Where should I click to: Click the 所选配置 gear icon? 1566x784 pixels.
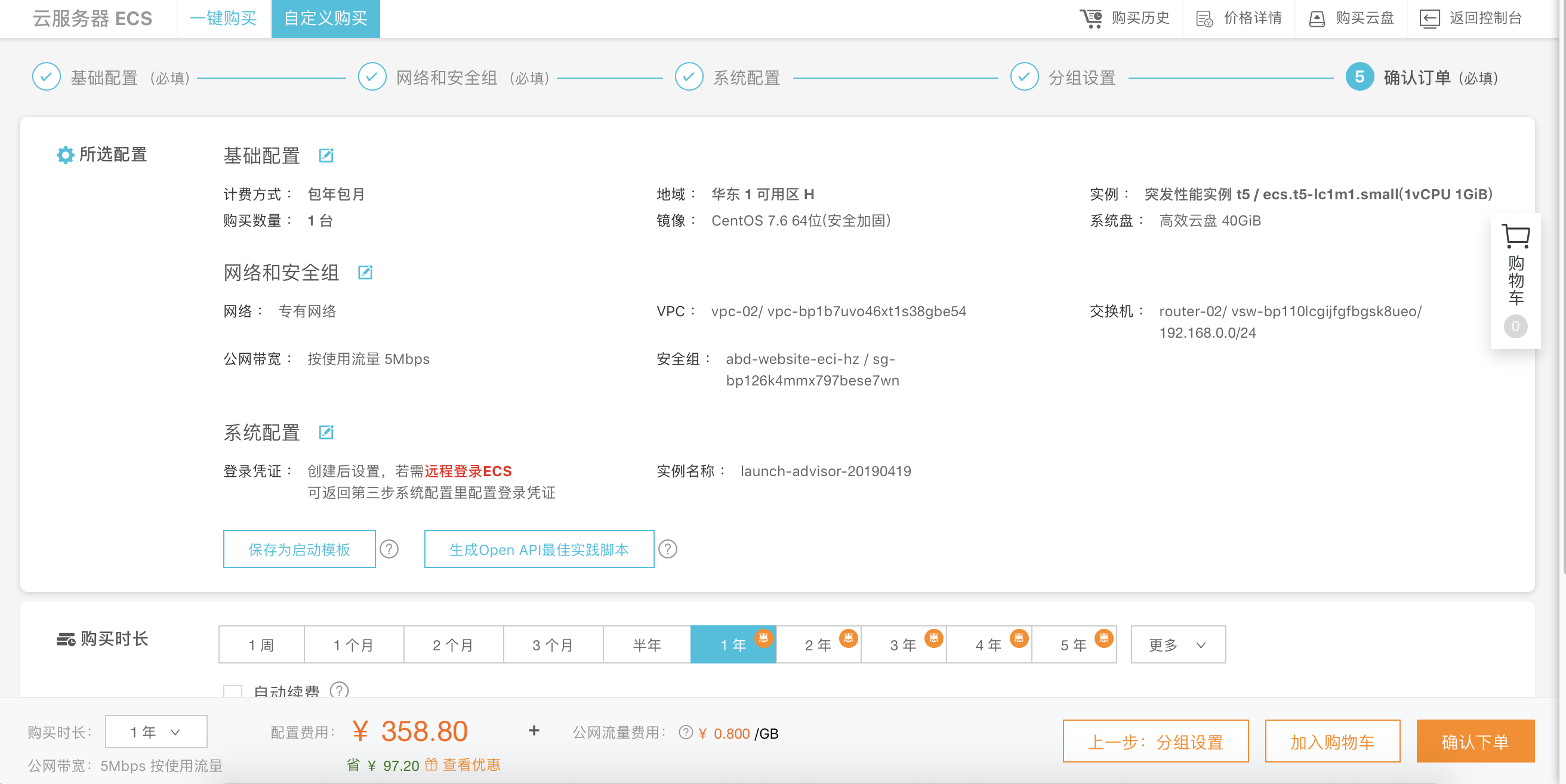tap(65, 155)
